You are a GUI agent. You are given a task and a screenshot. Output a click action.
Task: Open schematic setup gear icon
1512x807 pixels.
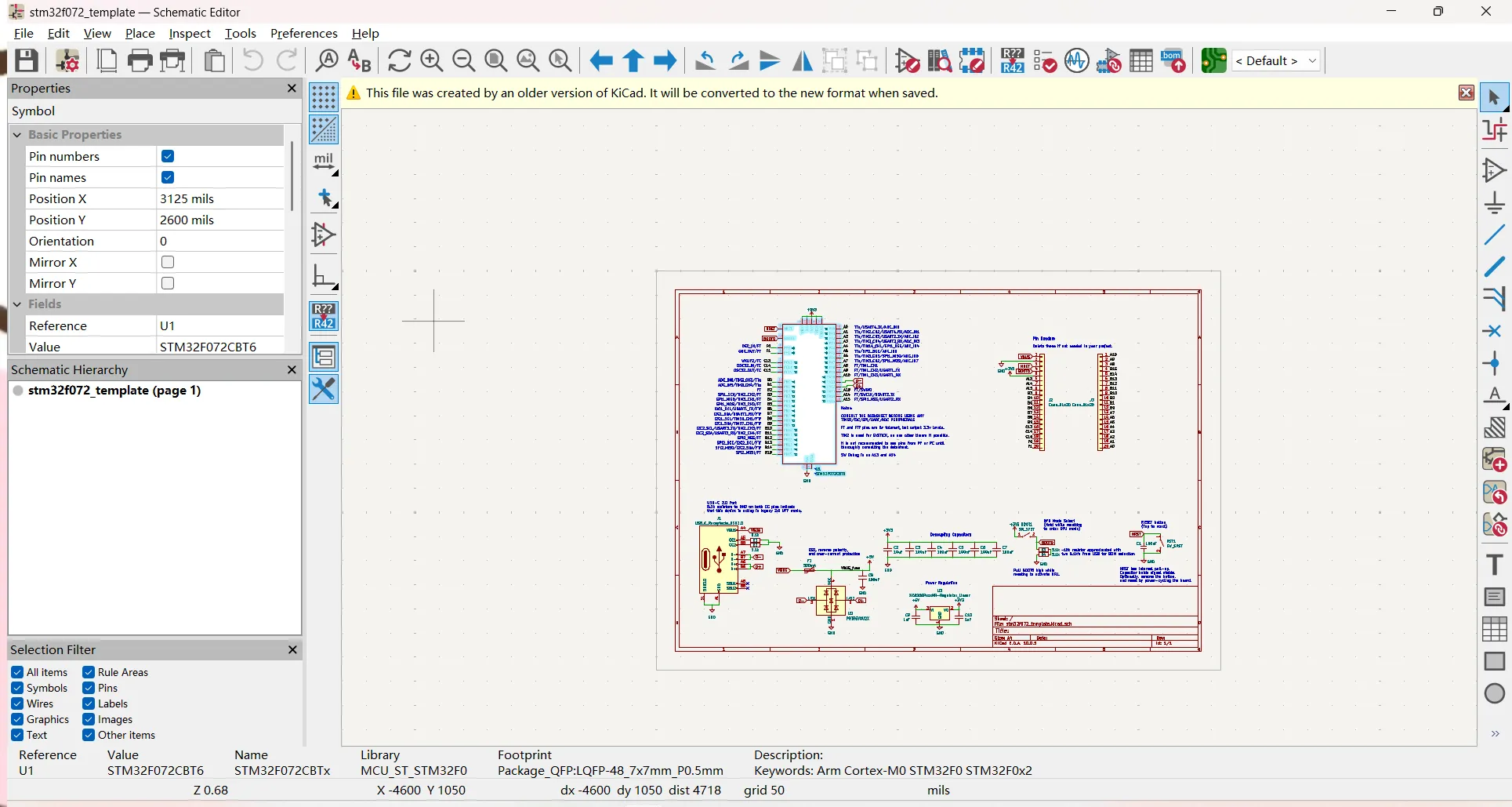click(67, 60)
